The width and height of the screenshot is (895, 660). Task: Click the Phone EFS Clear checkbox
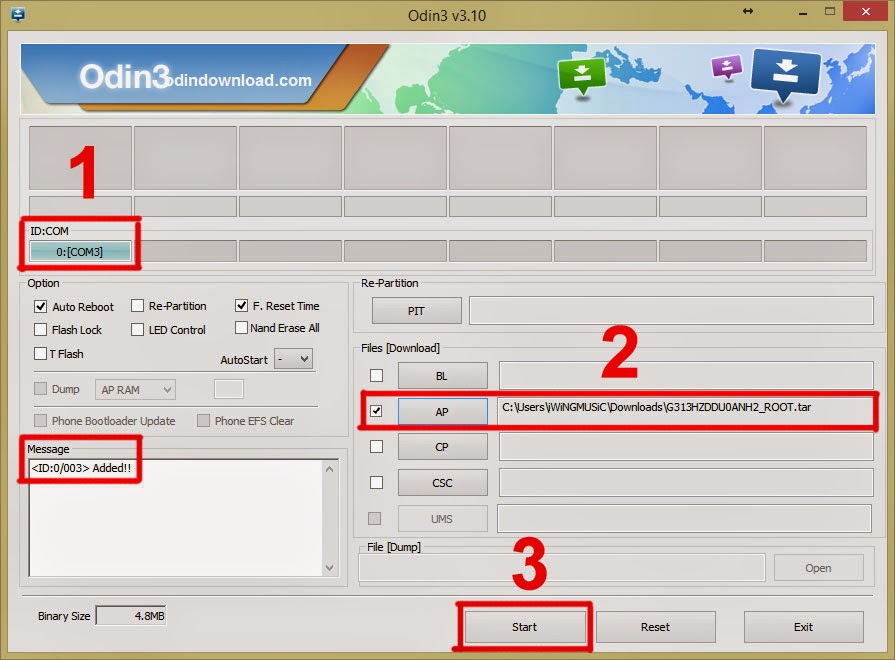(x=203, y=421)
